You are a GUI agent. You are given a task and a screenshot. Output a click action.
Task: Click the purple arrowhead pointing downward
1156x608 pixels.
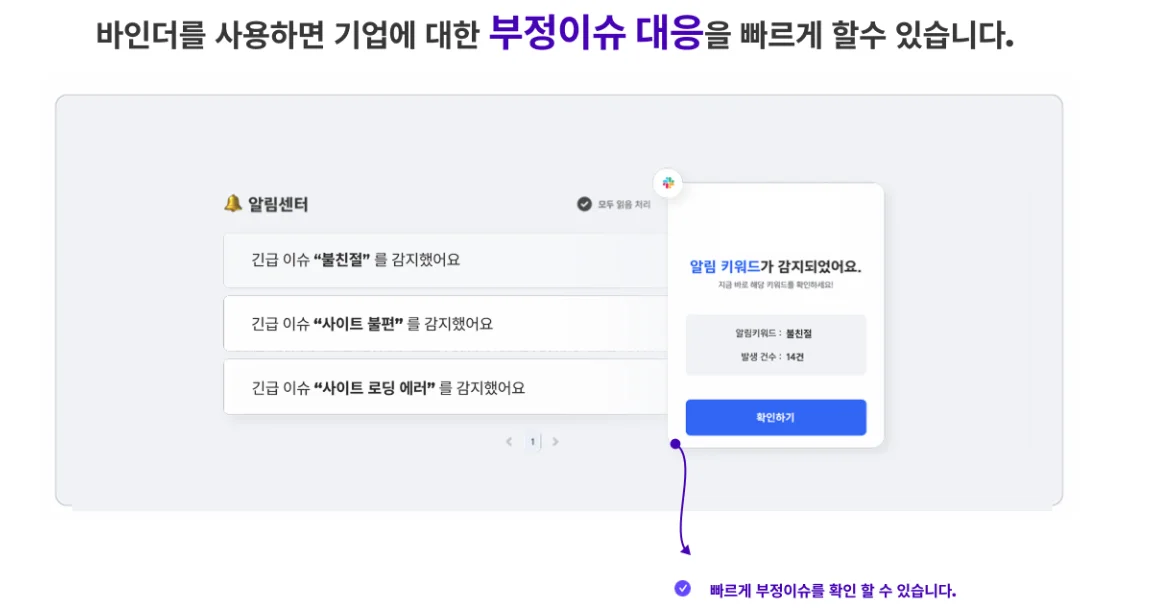685,548
